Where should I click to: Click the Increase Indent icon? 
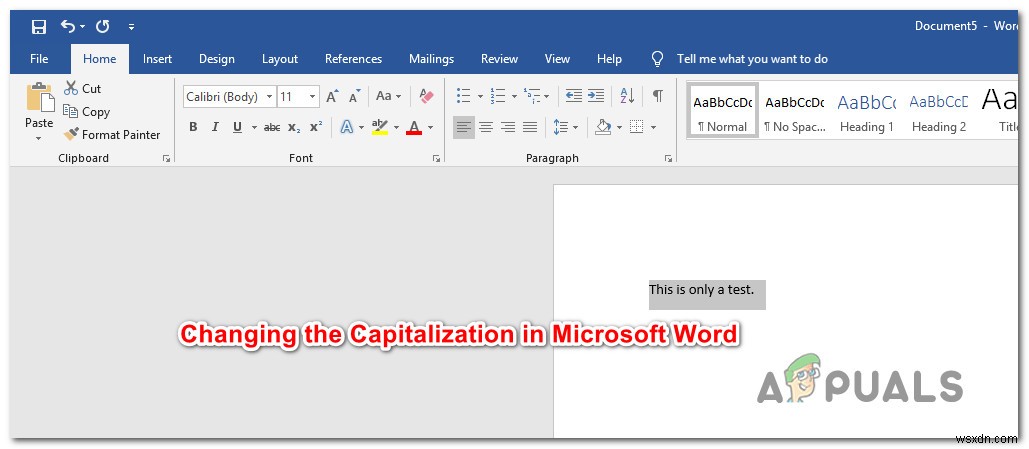click(598, 96)
